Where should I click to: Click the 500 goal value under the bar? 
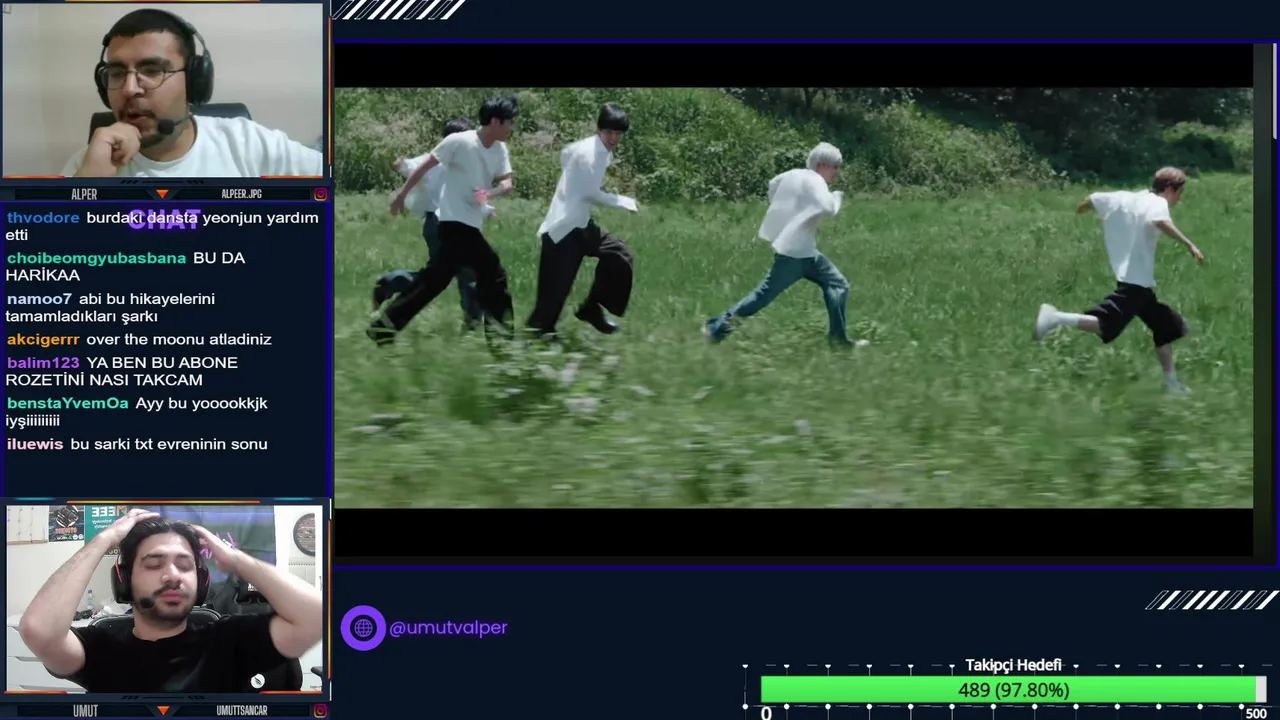[1256, 713]
